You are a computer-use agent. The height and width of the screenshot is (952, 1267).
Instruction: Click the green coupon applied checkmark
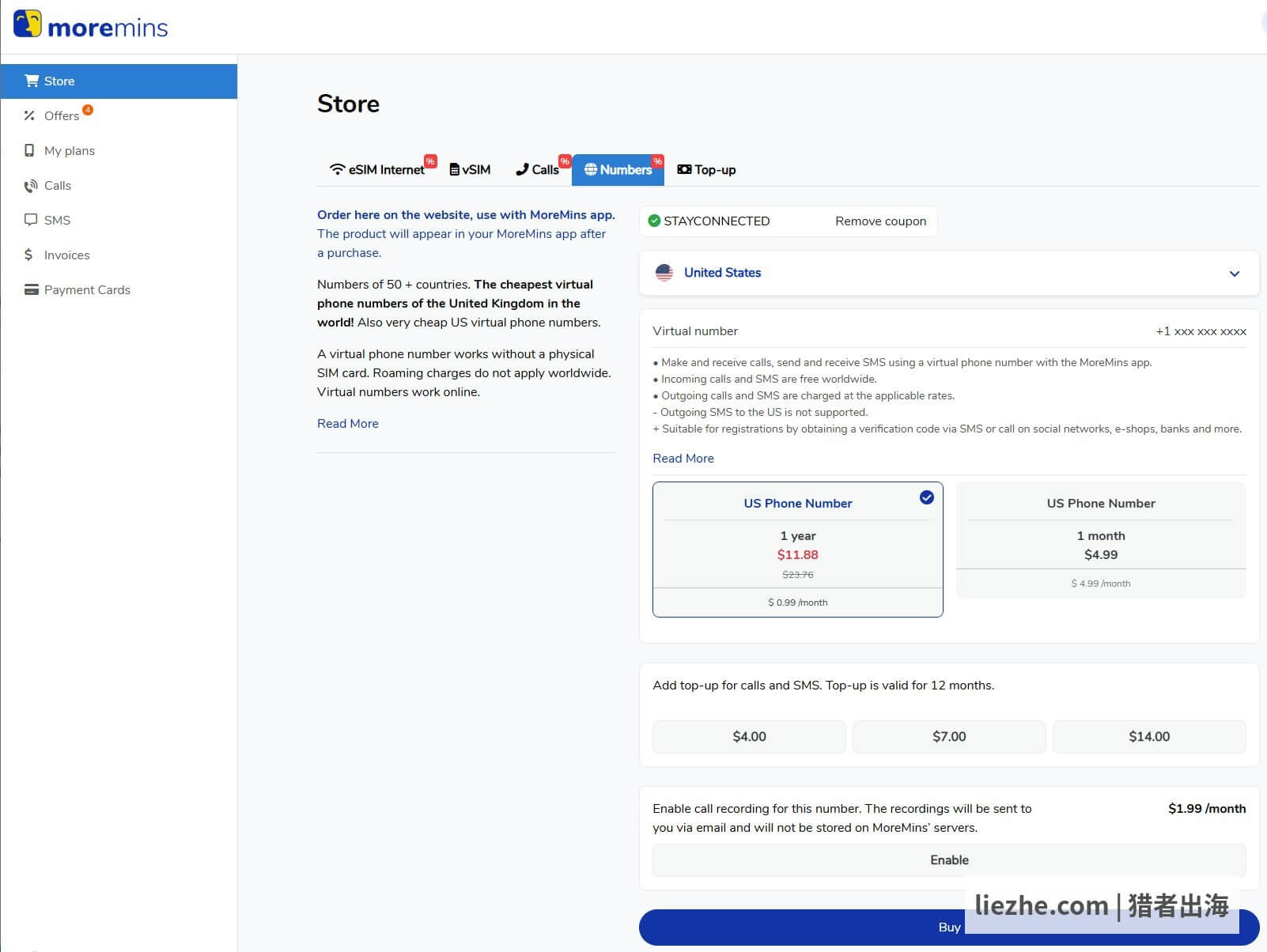[654, 221]
